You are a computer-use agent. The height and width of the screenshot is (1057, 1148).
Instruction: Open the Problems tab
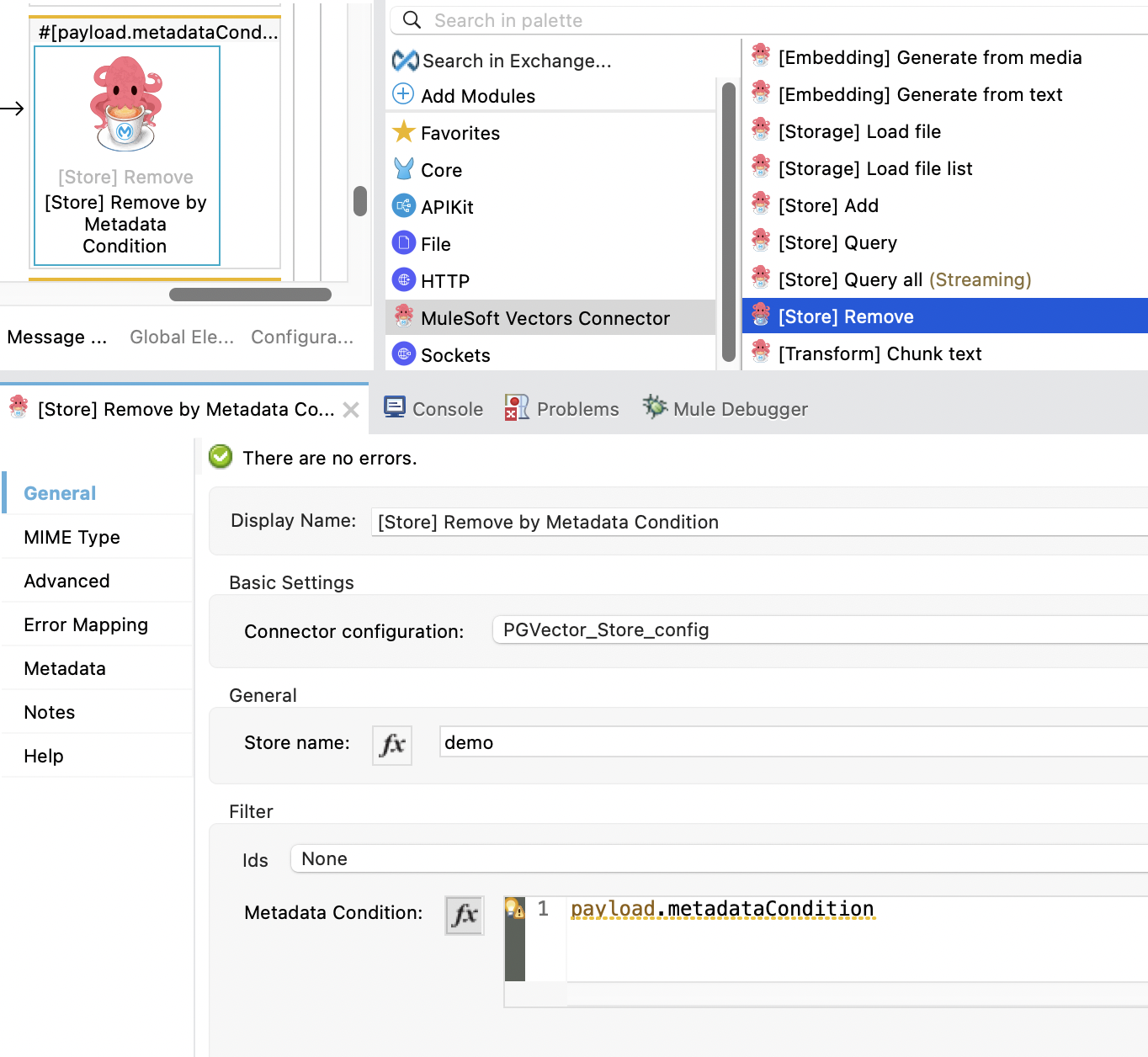pos(562,409)
